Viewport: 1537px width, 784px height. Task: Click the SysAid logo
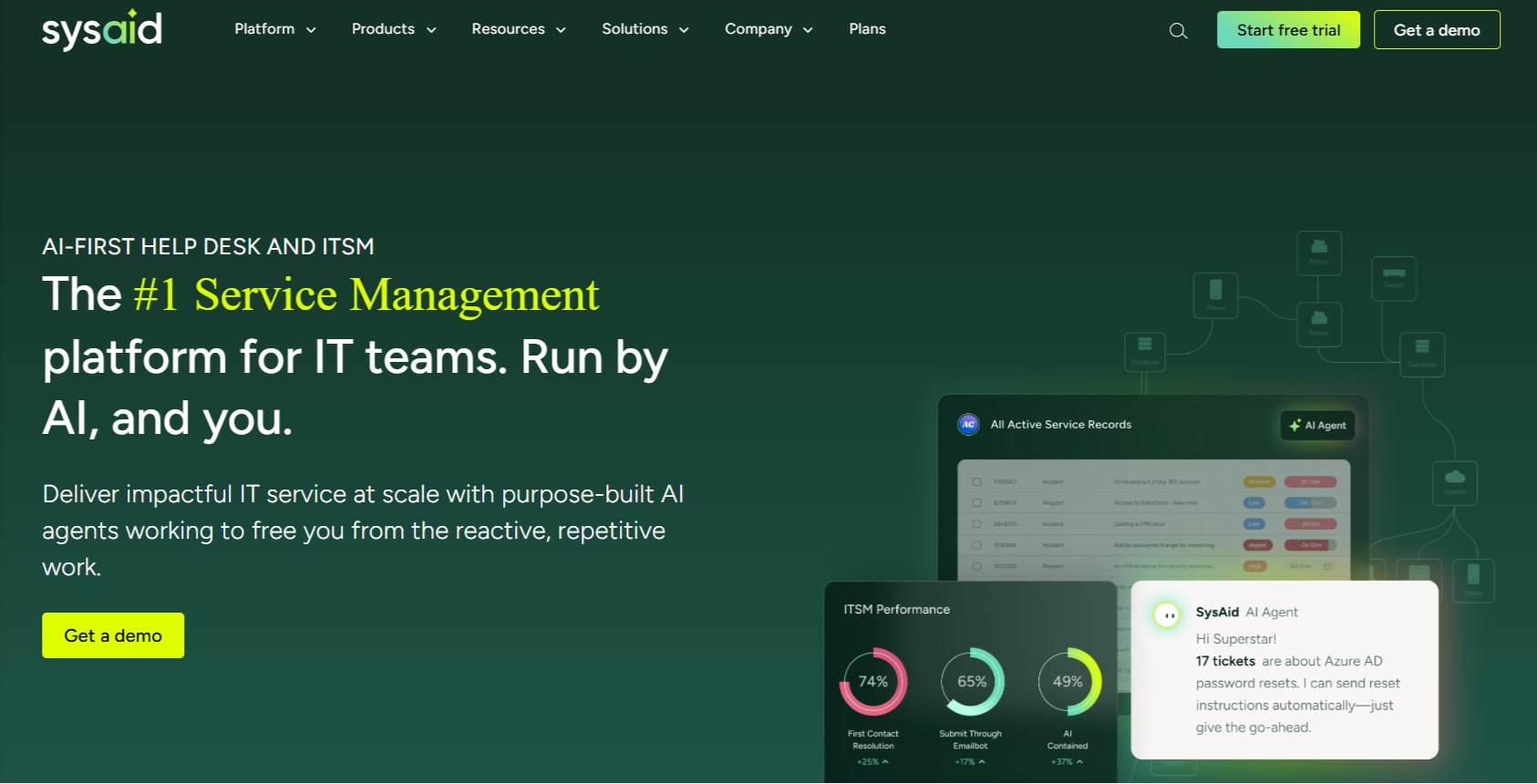pos(102,29)
